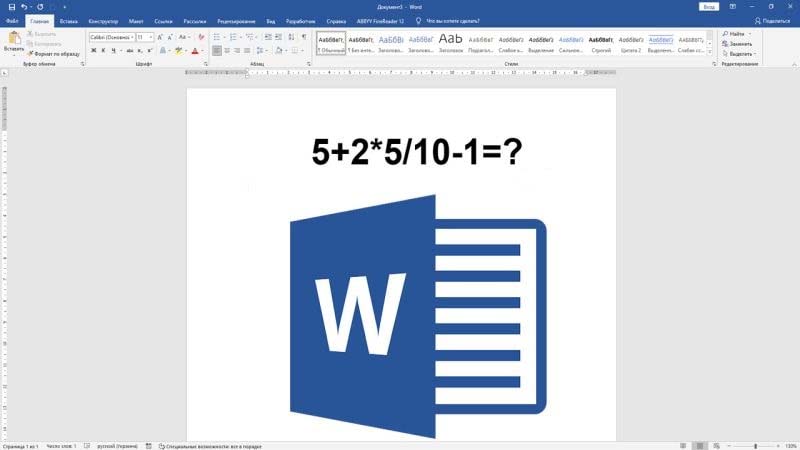Decrease font size with A-down icon

tap(170, 37)
